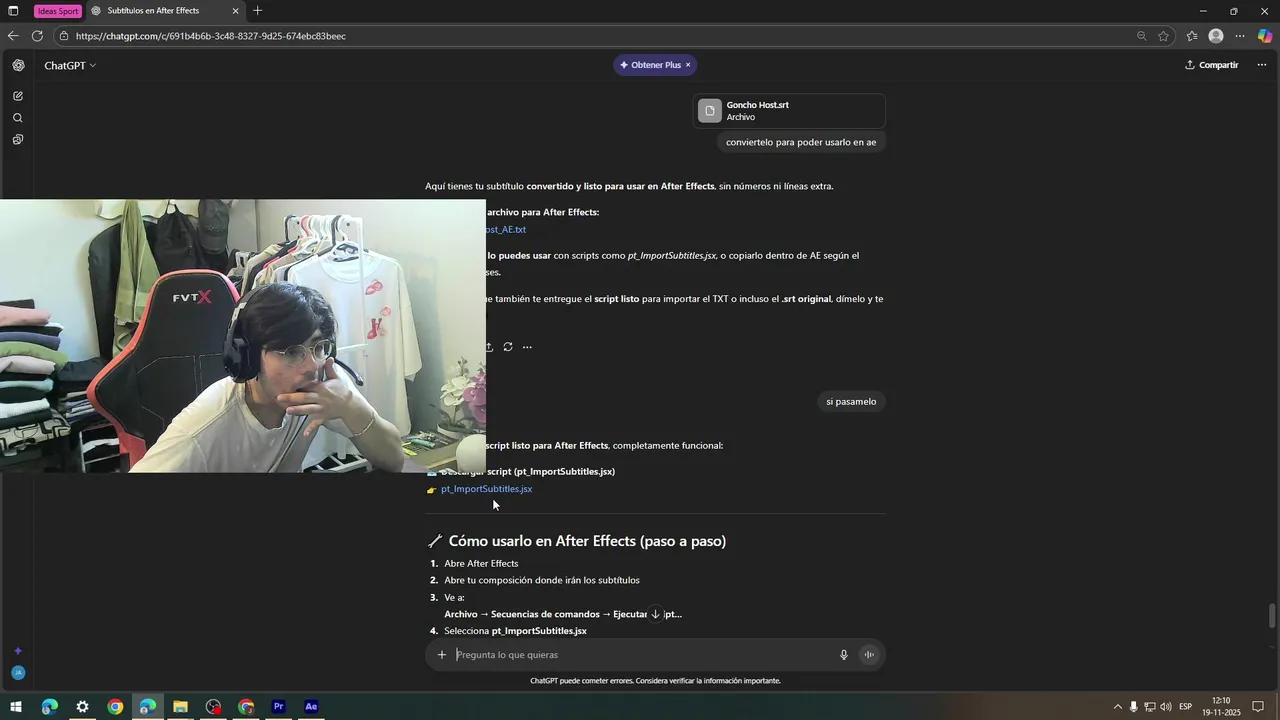Screen dimensions: 1280x720
Task: Click step 'Selecciona pt_ImportSubtitles.jsx'
Action: [515, 632]
